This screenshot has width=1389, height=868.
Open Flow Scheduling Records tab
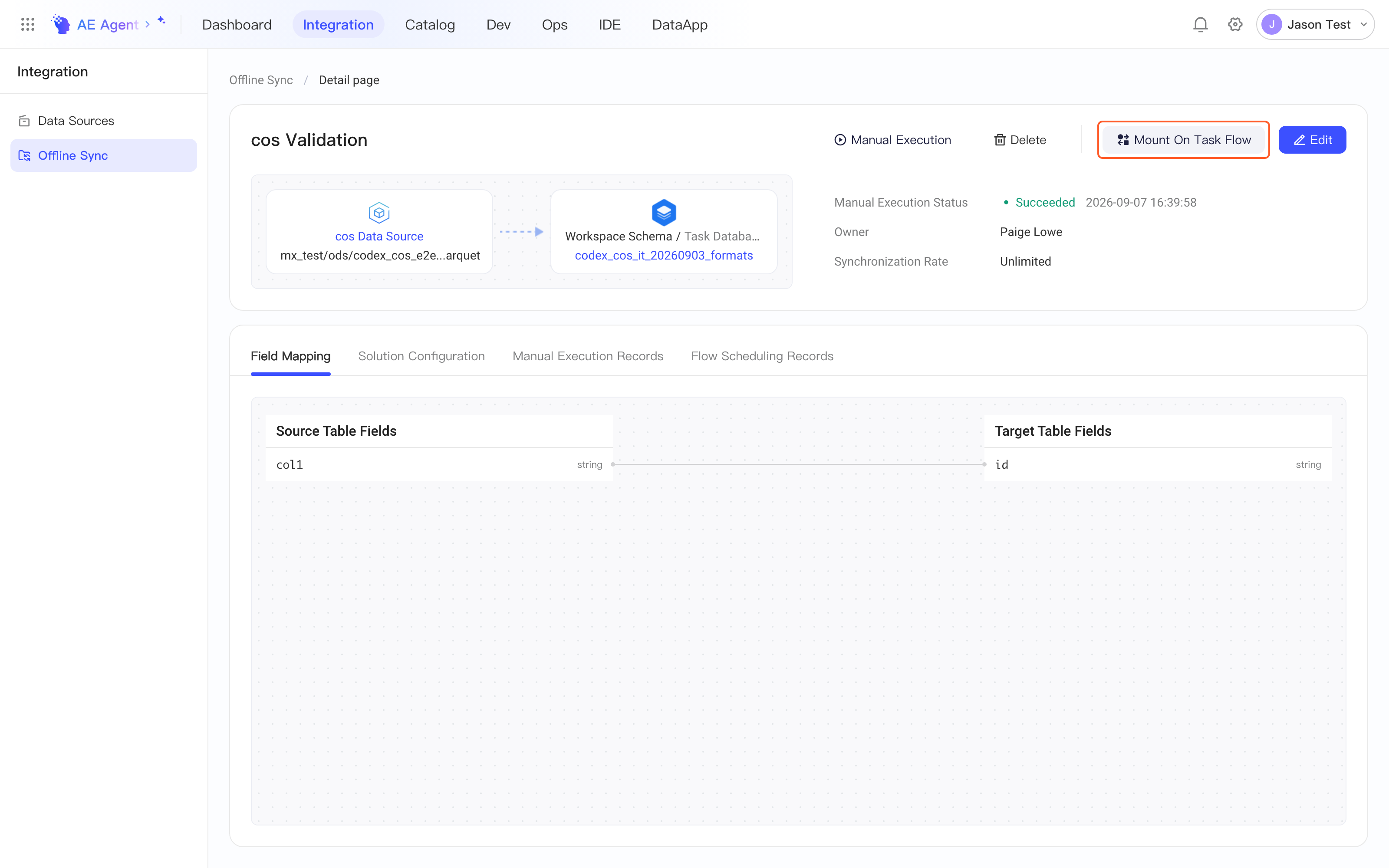click(x=762, y=356)
